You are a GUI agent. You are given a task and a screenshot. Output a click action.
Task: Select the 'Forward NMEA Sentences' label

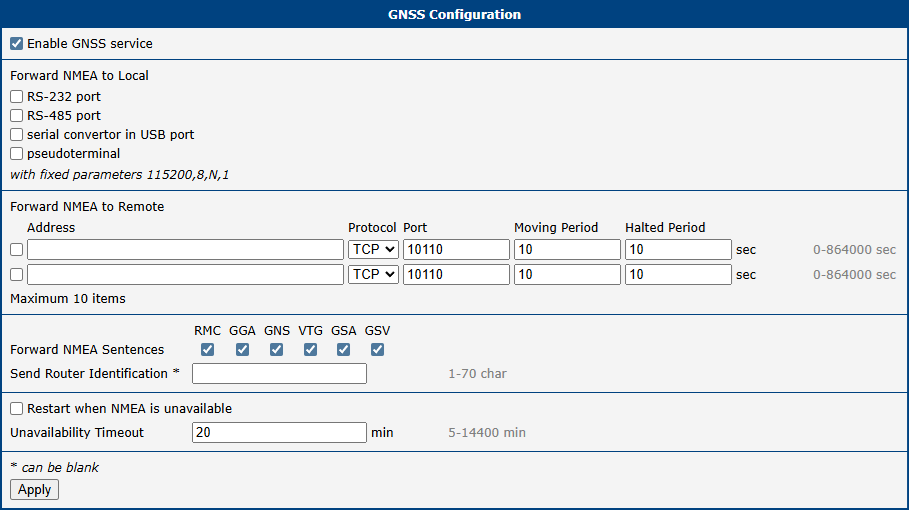[87, 350]
